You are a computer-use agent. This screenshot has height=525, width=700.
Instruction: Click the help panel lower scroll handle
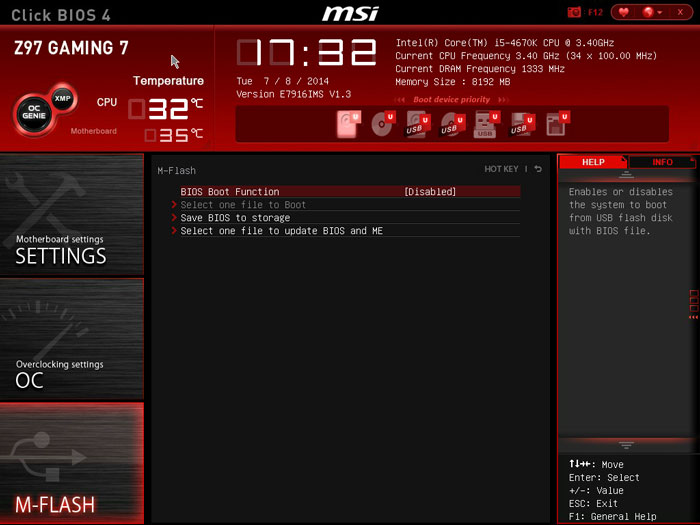626,445
